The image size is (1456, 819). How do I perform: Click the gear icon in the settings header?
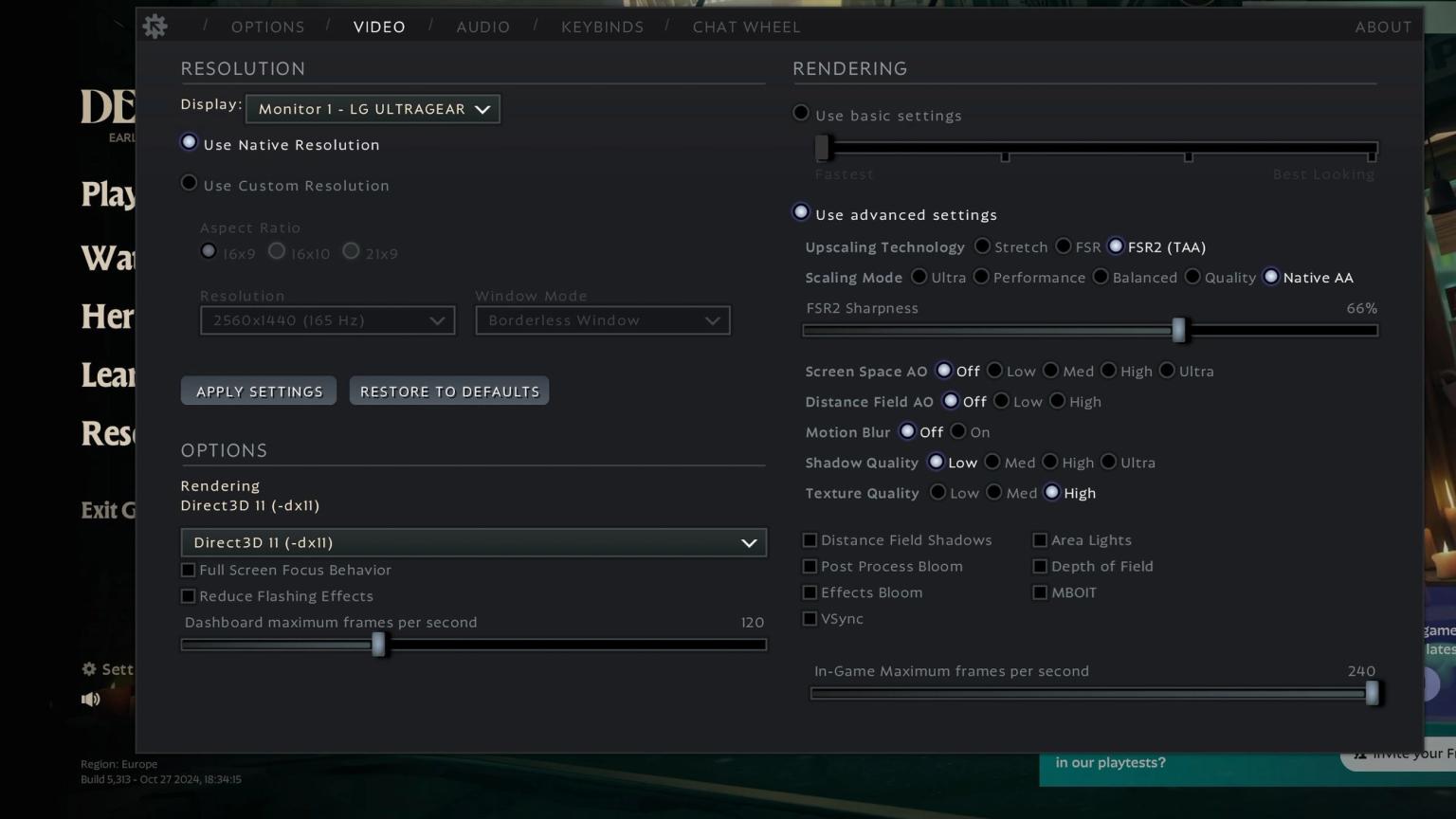(x=155, y=26)
